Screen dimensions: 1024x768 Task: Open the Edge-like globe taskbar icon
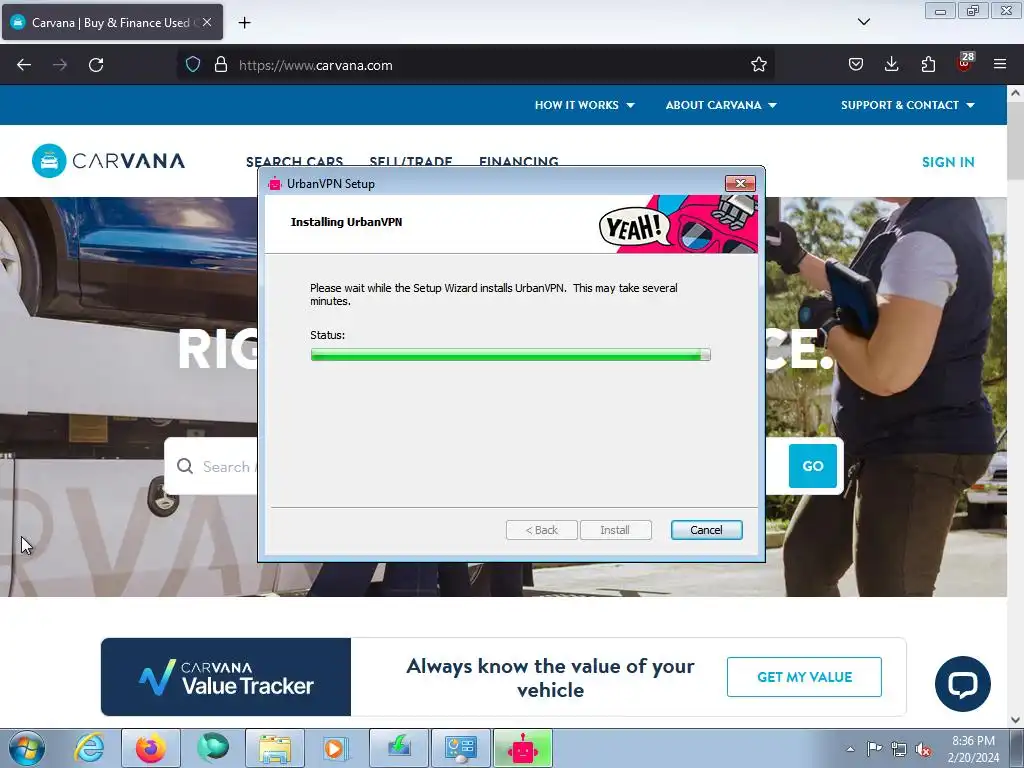pyautogui.click(x=213, y=748)
